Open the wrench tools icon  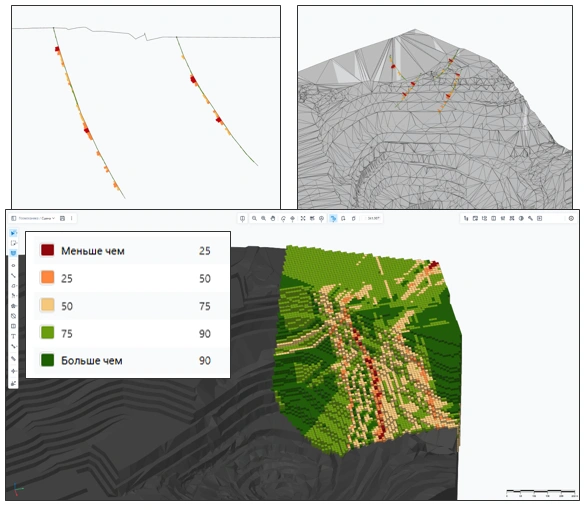pos(530,218)
